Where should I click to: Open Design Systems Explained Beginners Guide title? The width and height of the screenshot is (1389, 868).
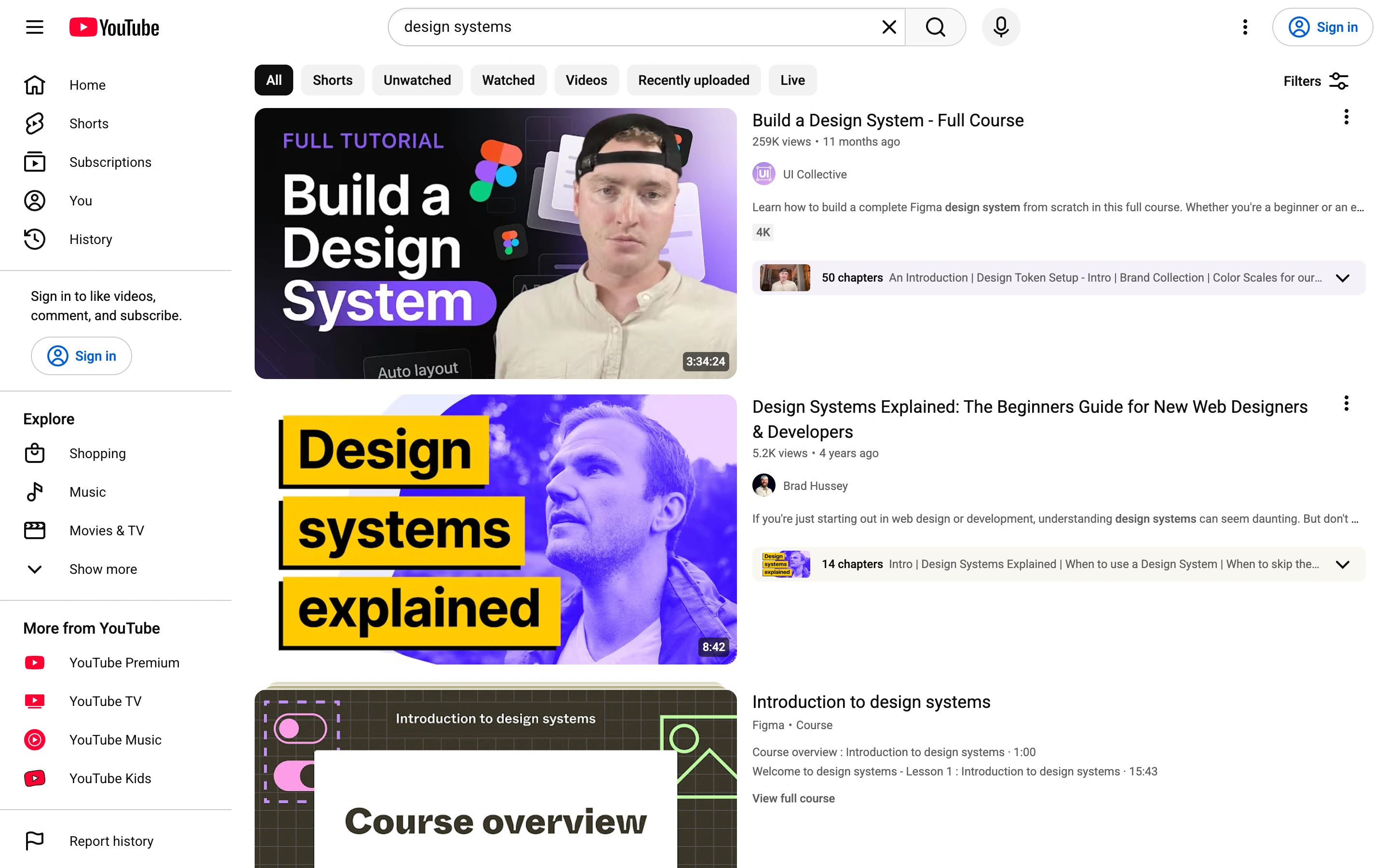point(1030,419)
